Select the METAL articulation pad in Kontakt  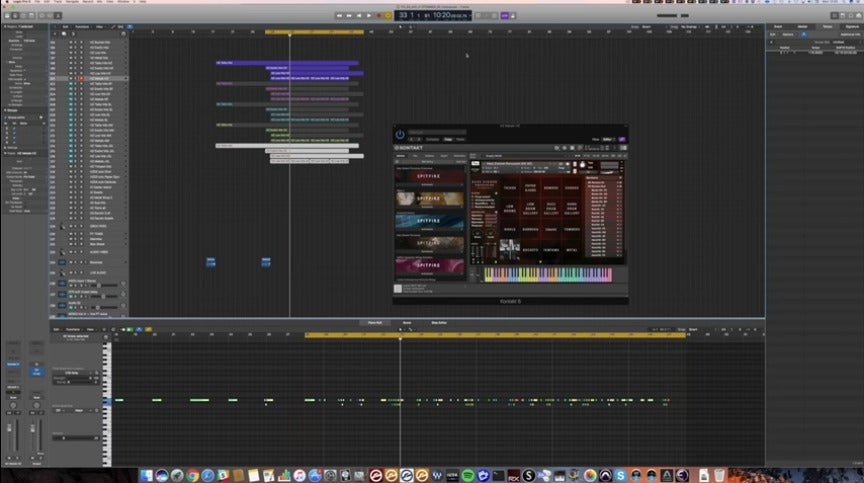click(x=573, y=251)
